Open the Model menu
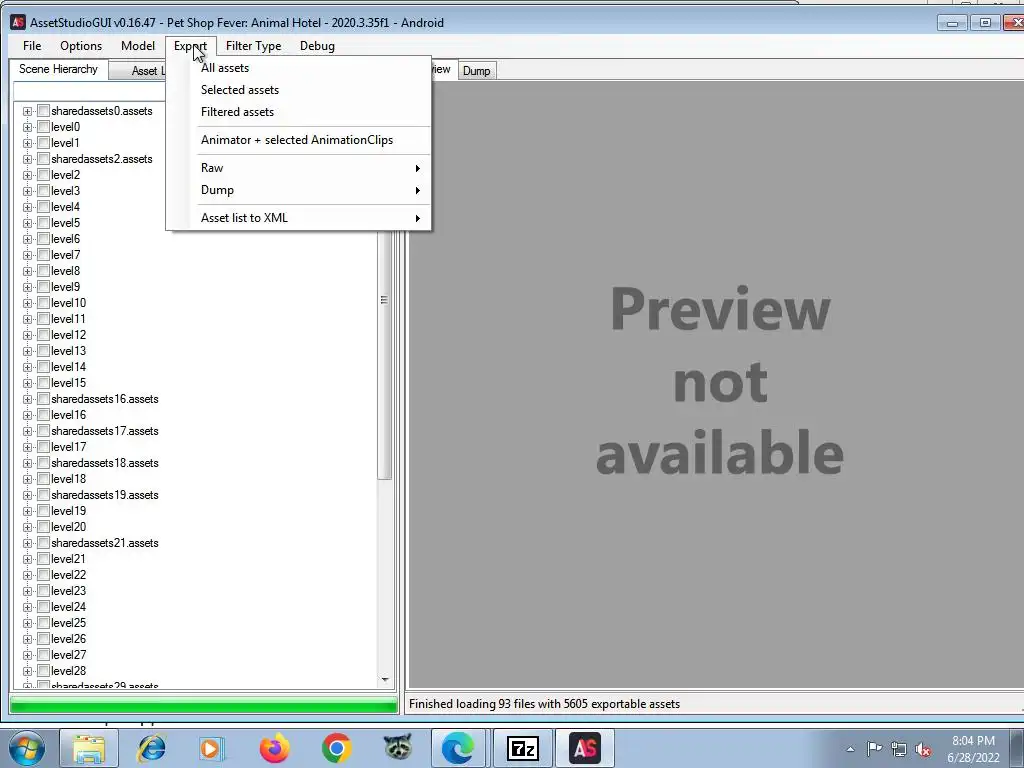This screenshot has width=1024, height=768. [x=138, y=46]
